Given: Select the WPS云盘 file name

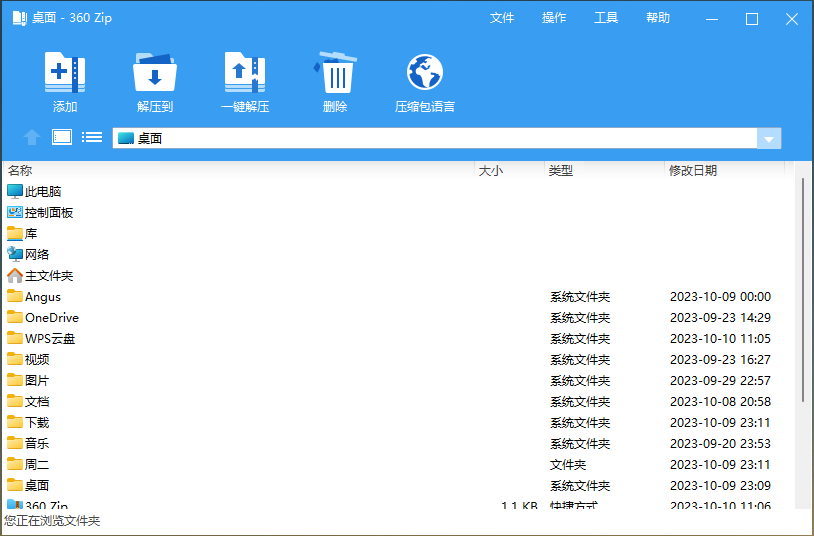Looking at the screenshot, I should 50,339.
